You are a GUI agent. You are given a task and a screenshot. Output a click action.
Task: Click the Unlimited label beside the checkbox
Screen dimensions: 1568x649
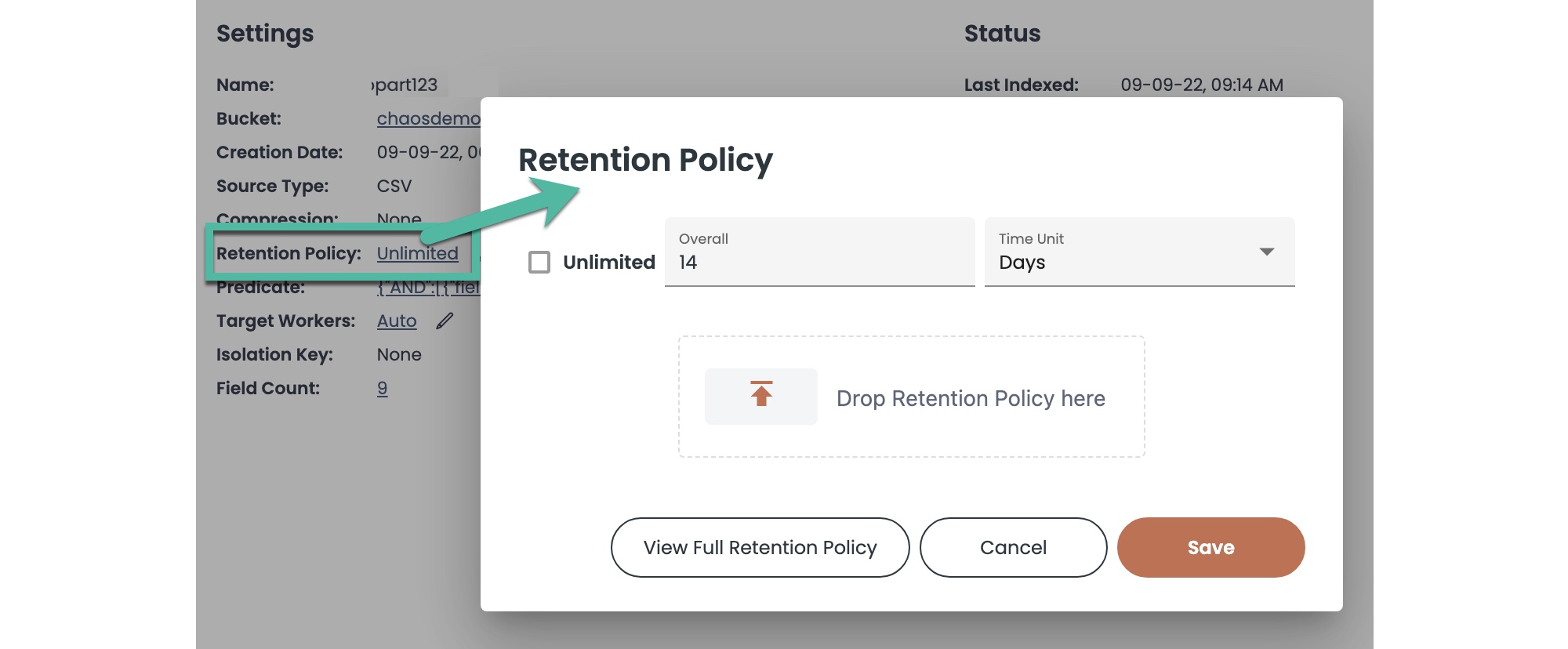[x=608, y=262]
